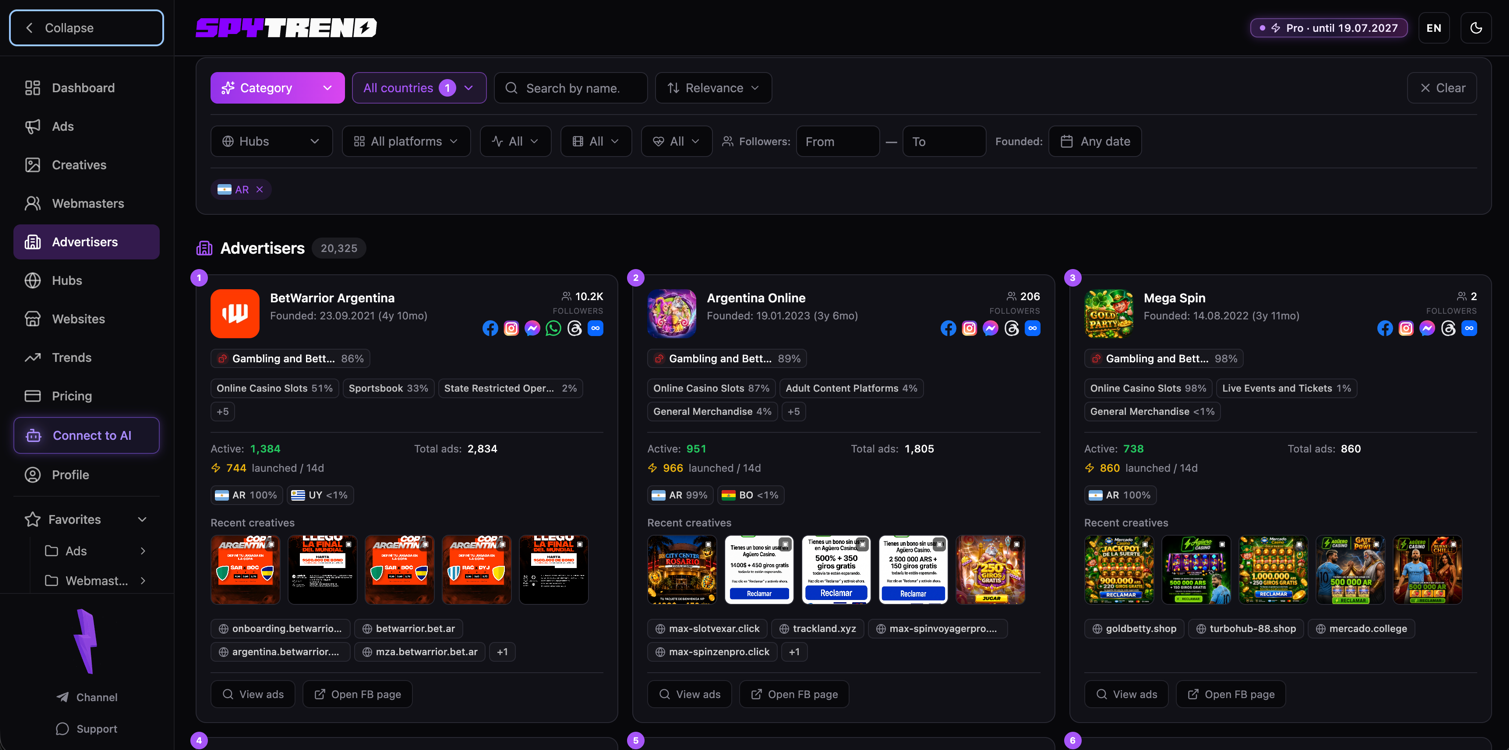The width and height of the screenshot is (1509, 750).
Task: Click the Followers To field
Action: (x=944, y=141)
